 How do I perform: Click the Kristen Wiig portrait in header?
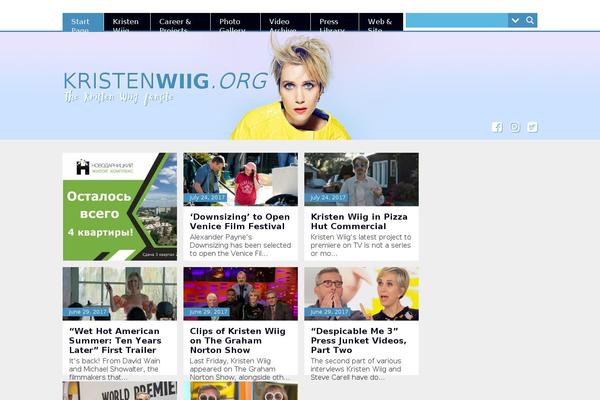point(293,88)
